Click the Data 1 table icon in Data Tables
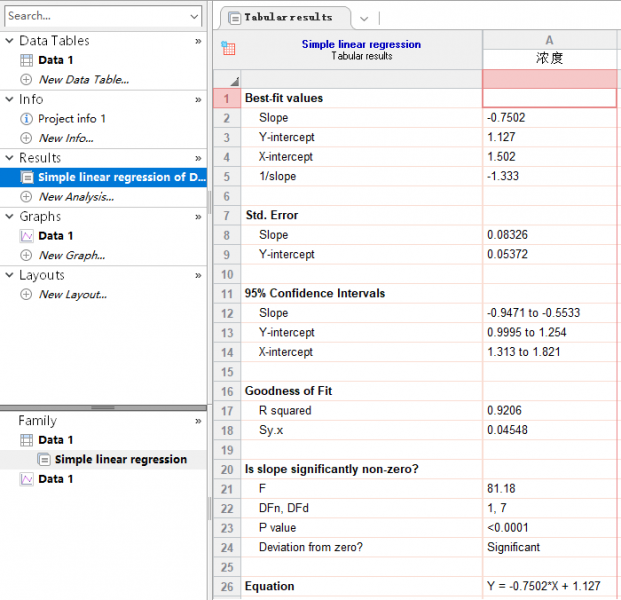Image resolution: width=621 pixels, height=600 pixels. tap(27, 60)
